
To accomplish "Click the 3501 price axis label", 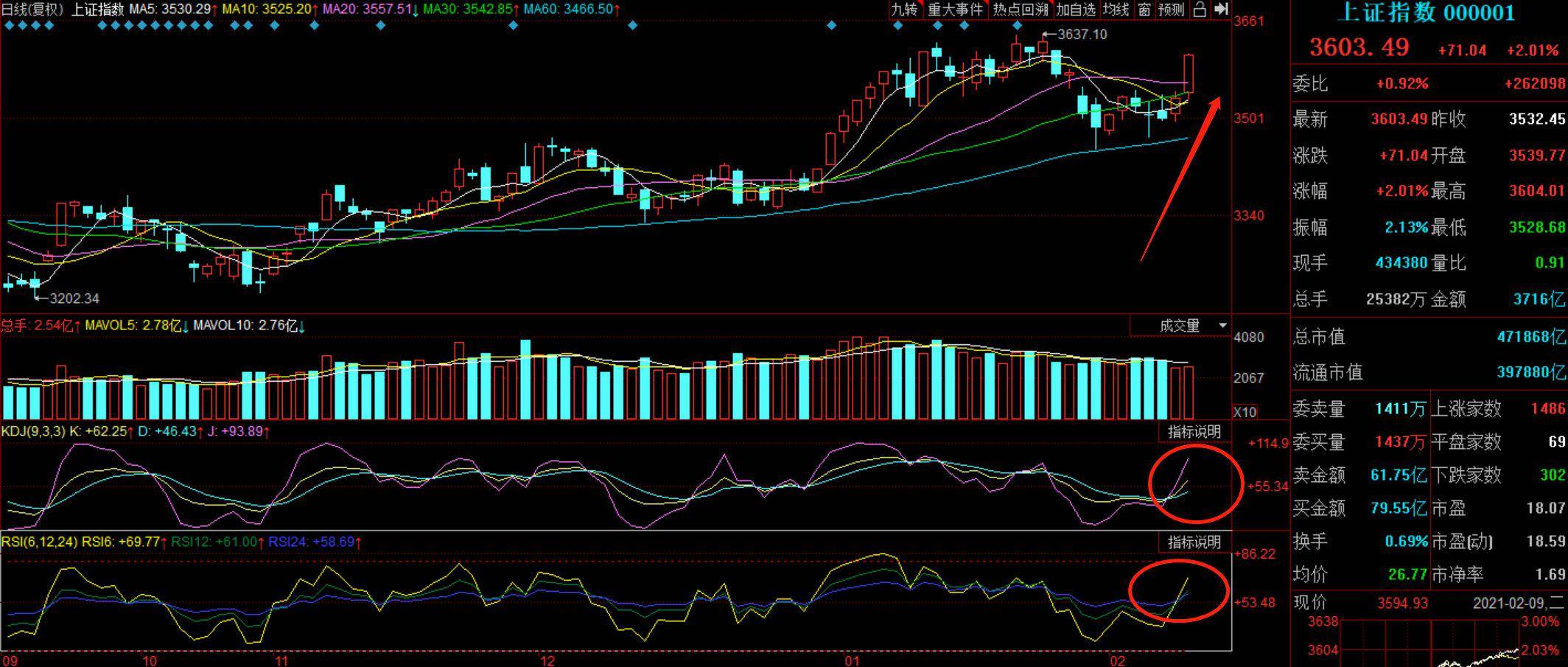I will point(1249,118).
